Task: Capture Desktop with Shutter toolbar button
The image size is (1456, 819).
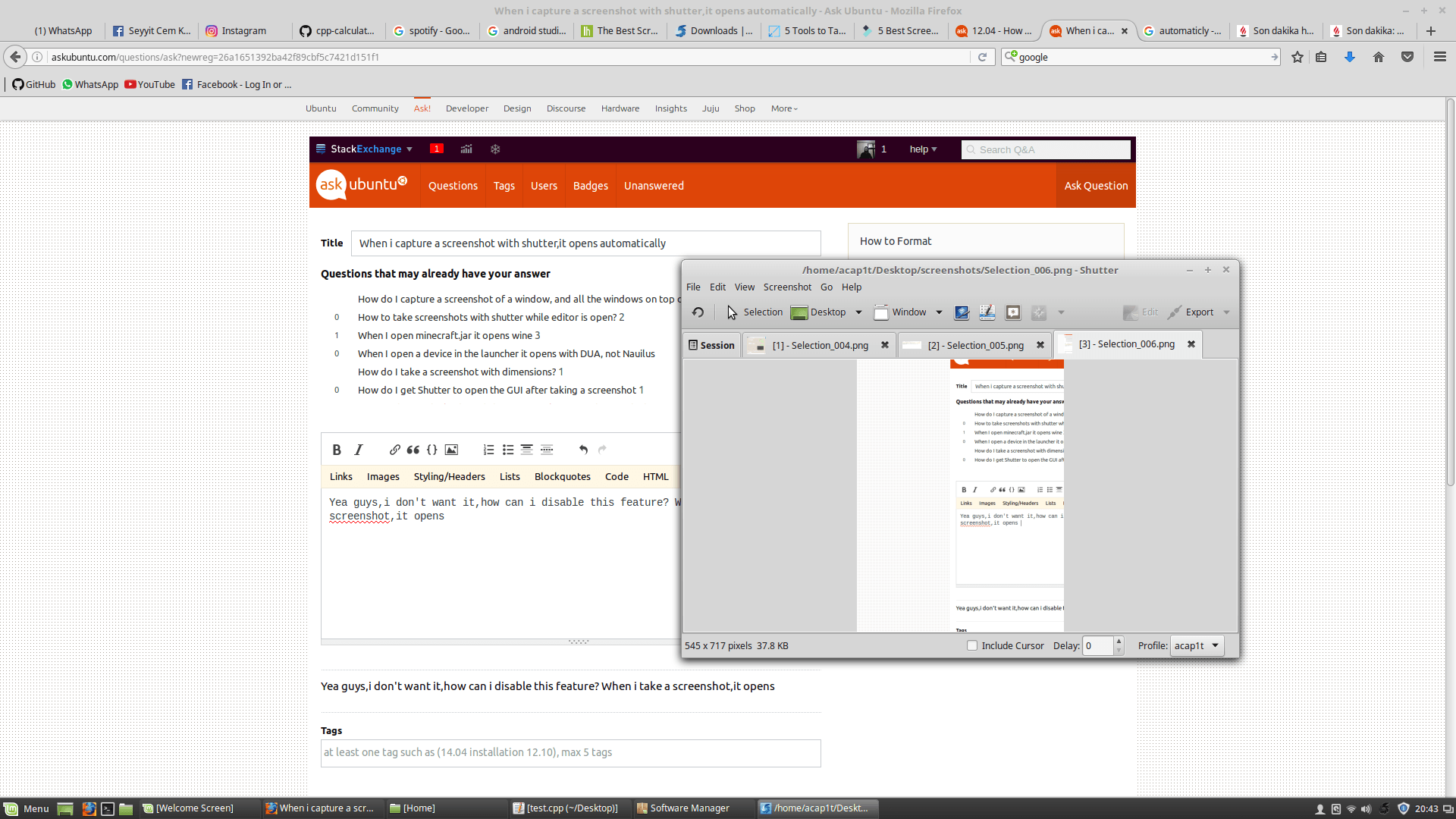Action: [x=818, y=312]
